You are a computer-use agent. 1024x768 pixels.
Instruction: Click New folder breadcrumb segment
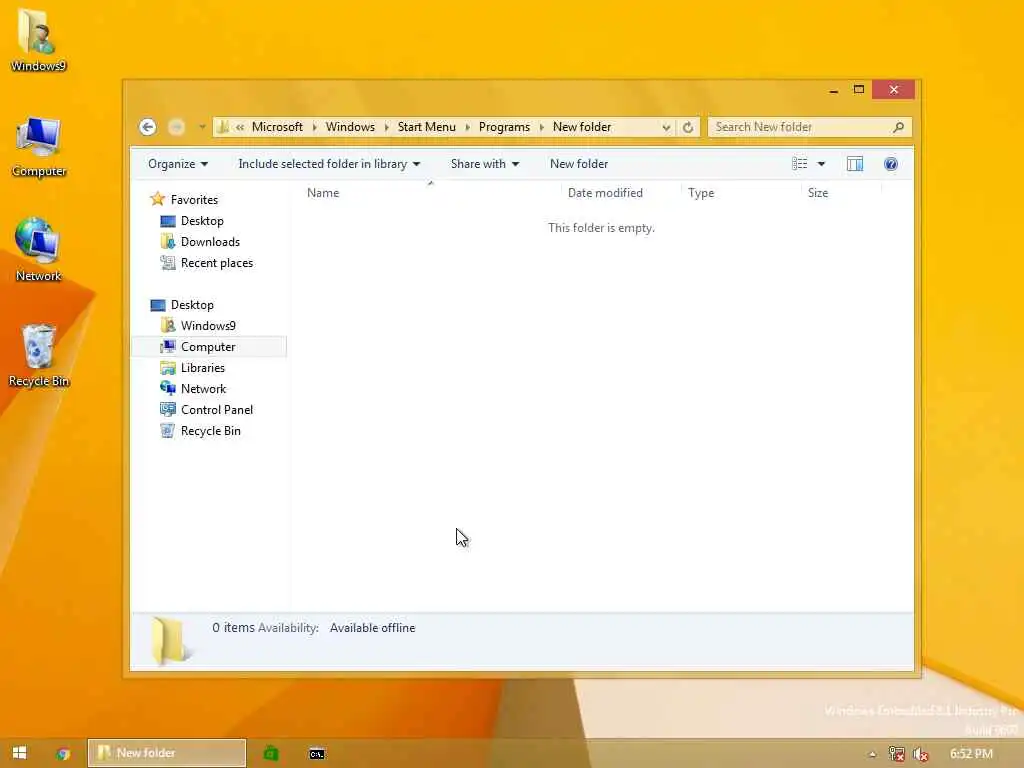coord(582,127)
